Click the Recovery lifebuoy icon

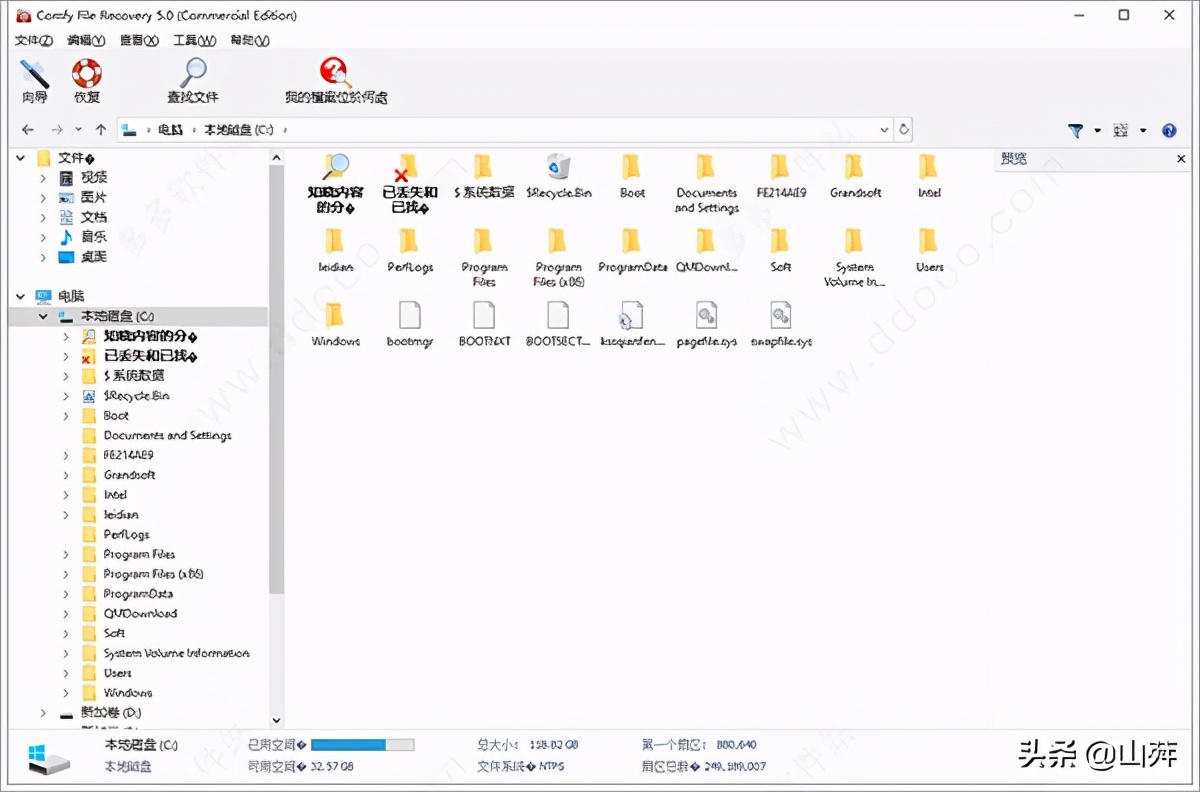(86, 76)
